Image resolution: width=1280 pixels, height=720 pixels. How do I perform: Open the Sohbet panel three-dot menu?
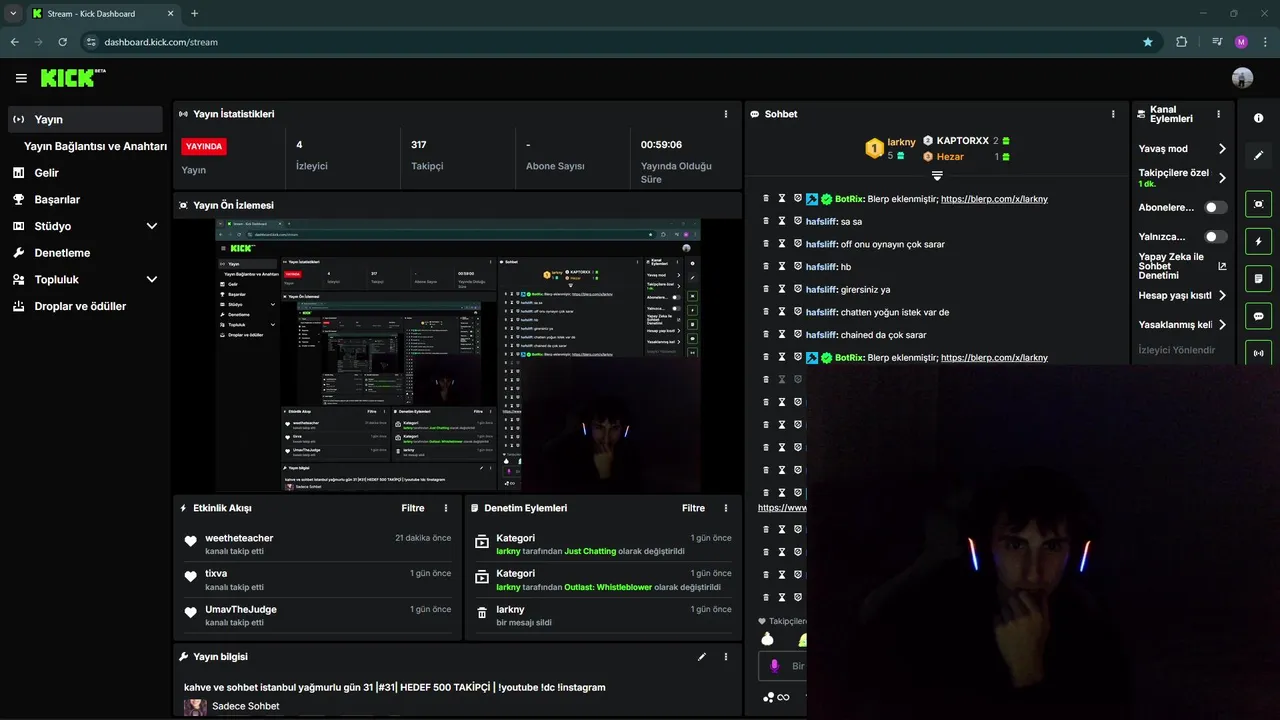click(1113, 114)
